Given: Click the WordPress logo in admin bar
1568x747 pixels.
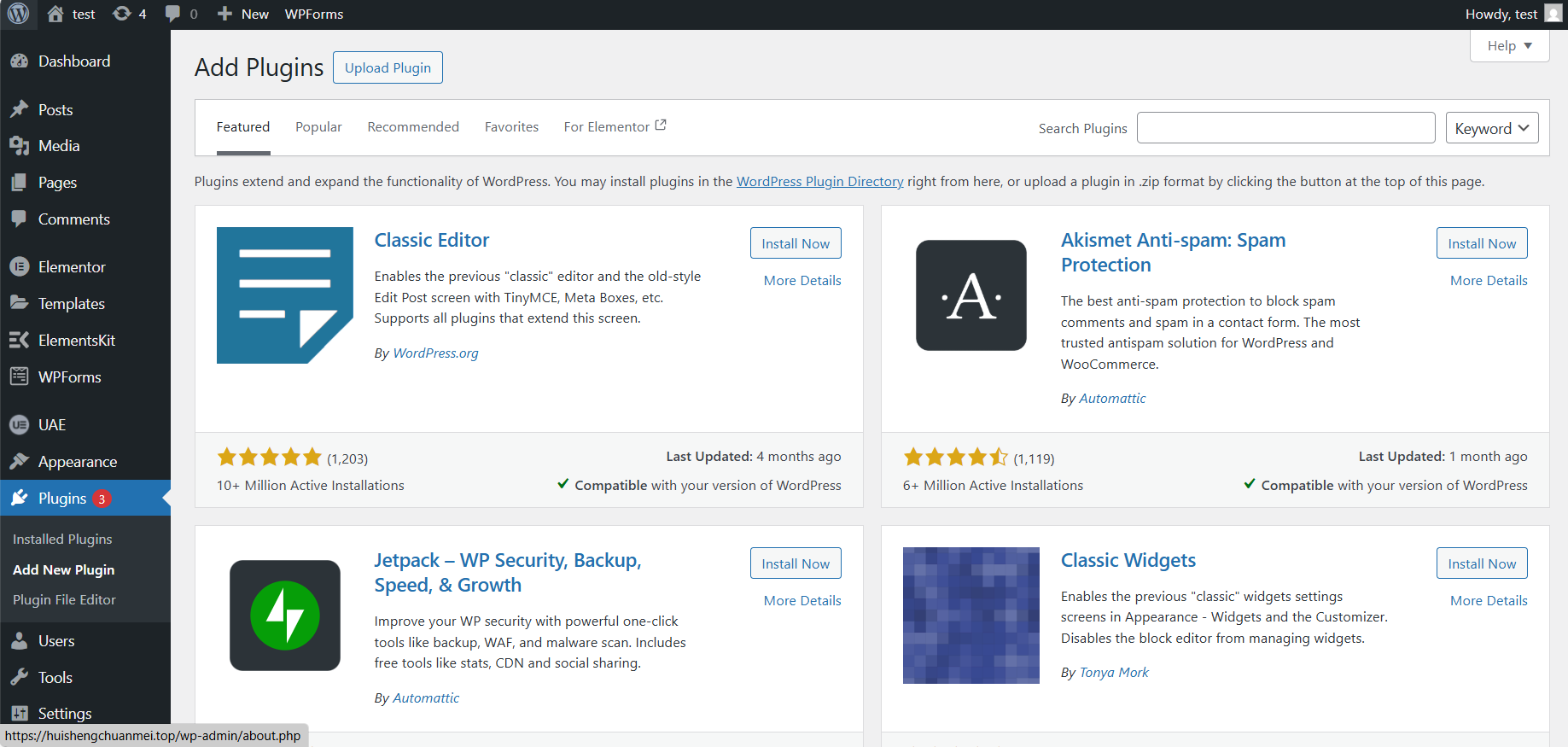Looking at the screenshot, I should coord(18,14).
